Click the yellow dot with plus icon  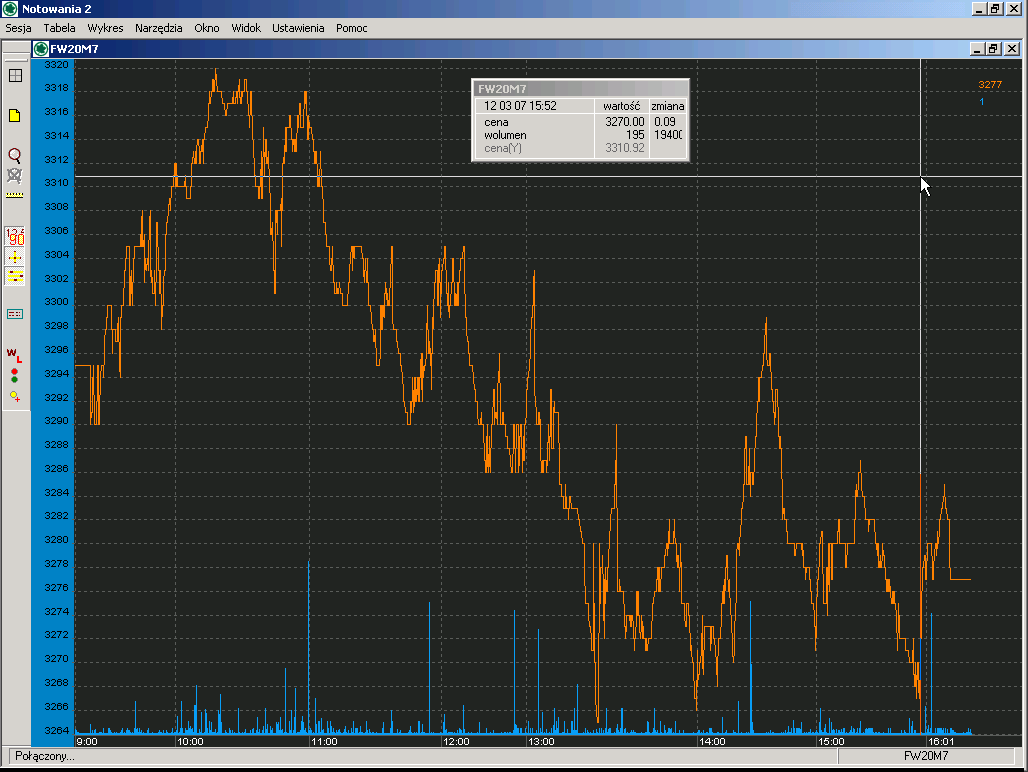pos(15,397)
